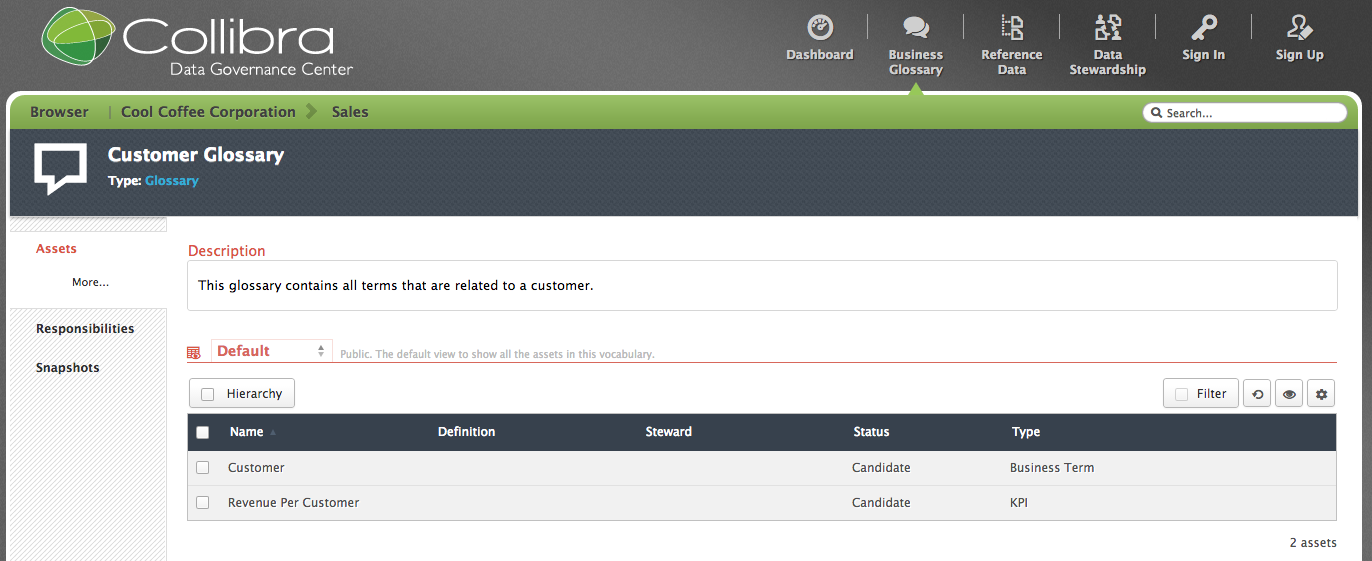Click the Business Term type cell
1372x561 pixels.
pos(1052,468)
